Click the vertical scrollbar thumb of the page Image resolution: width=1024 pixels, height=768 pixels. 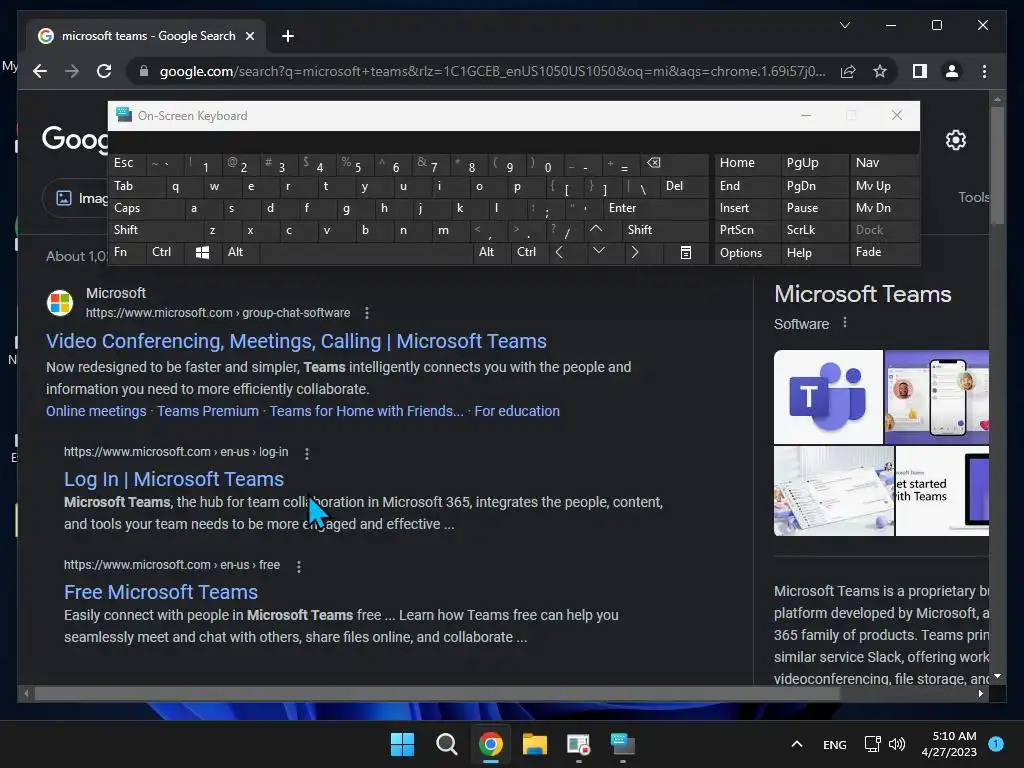click(x=997, y=165)
